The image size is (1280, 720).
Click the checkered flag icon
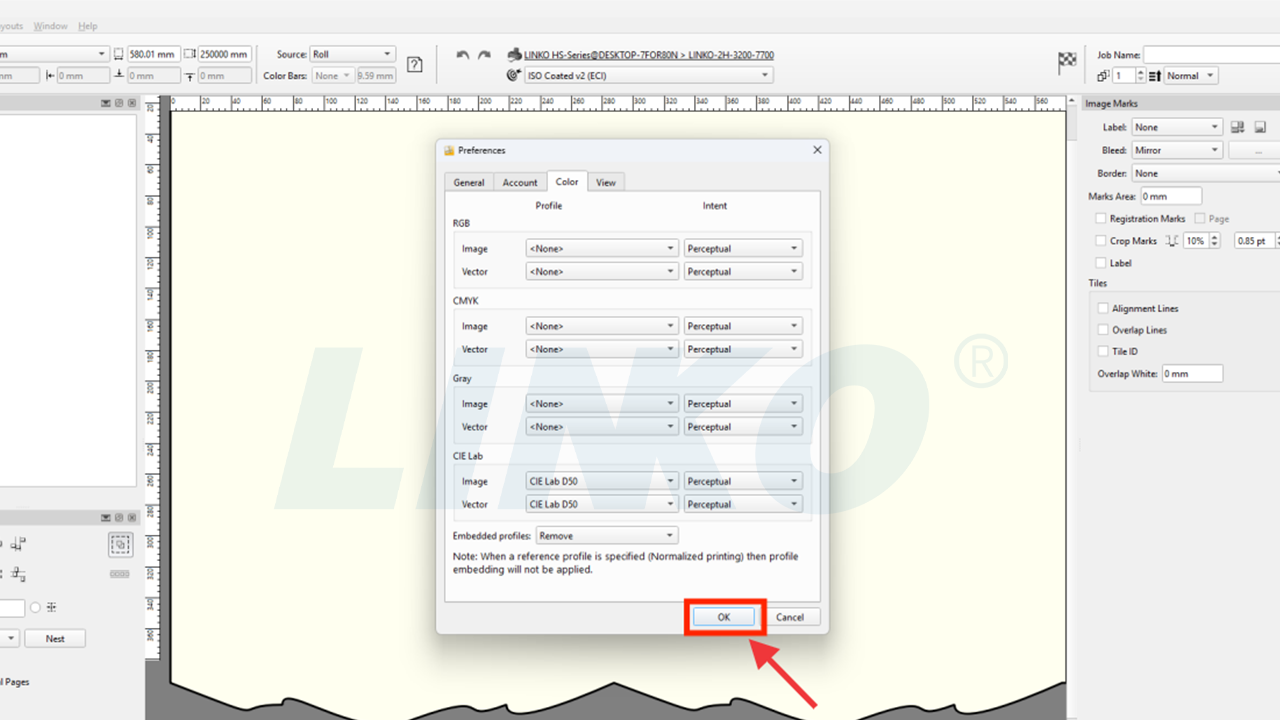[1067, 62]
